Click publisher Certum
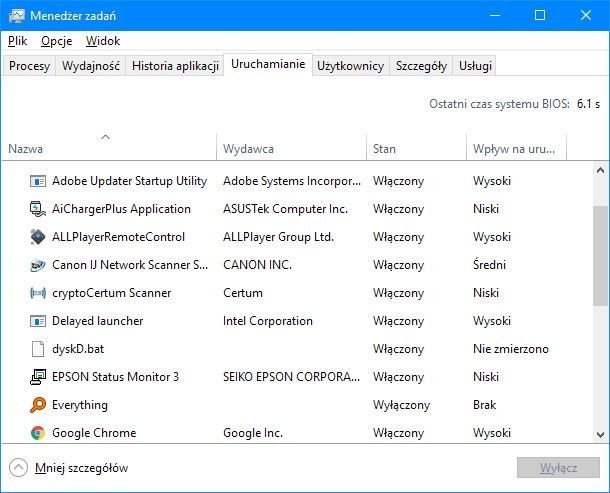 [243, 293]
